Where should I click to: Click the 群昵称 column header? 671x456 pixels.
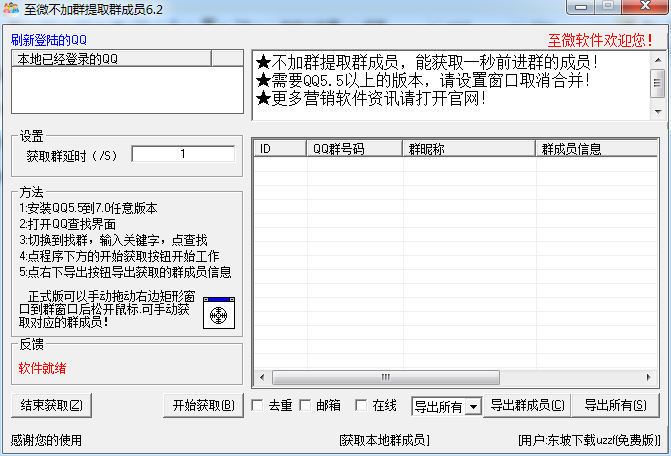click(468, 149)
